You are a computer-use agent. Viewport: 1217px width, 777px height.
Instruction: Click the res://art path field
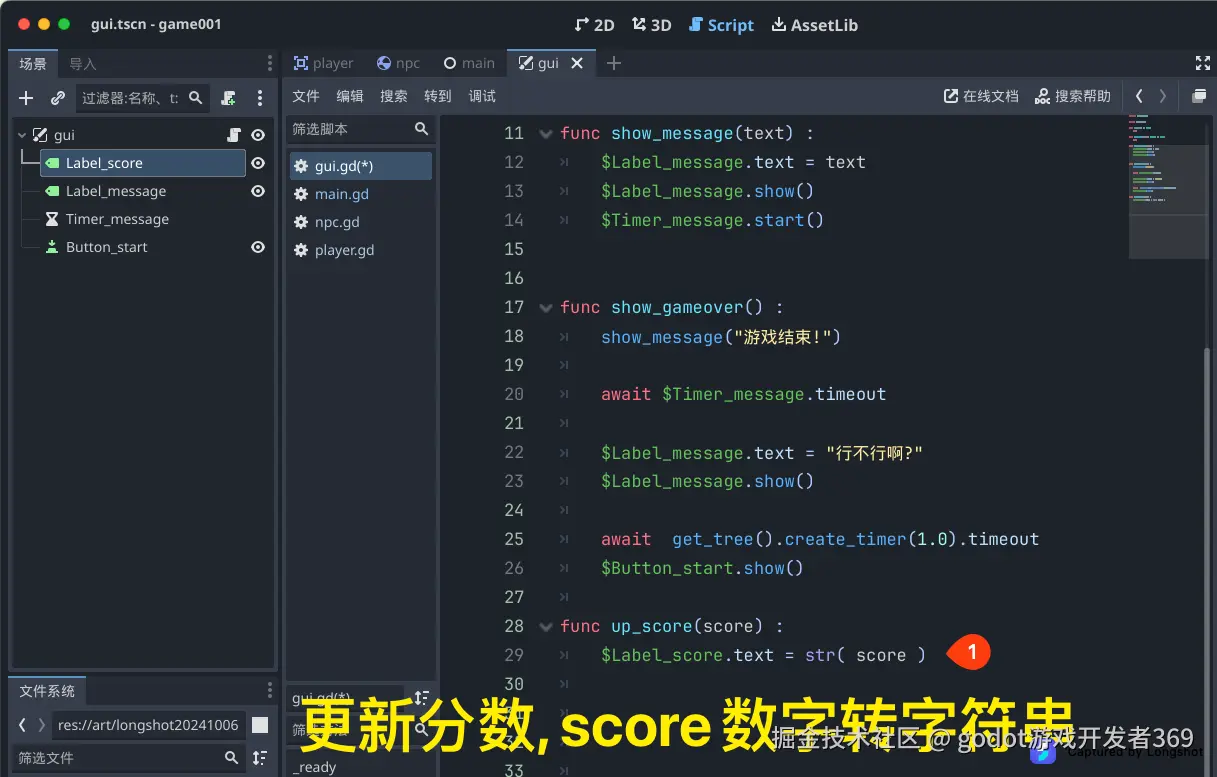click(148, 725)
